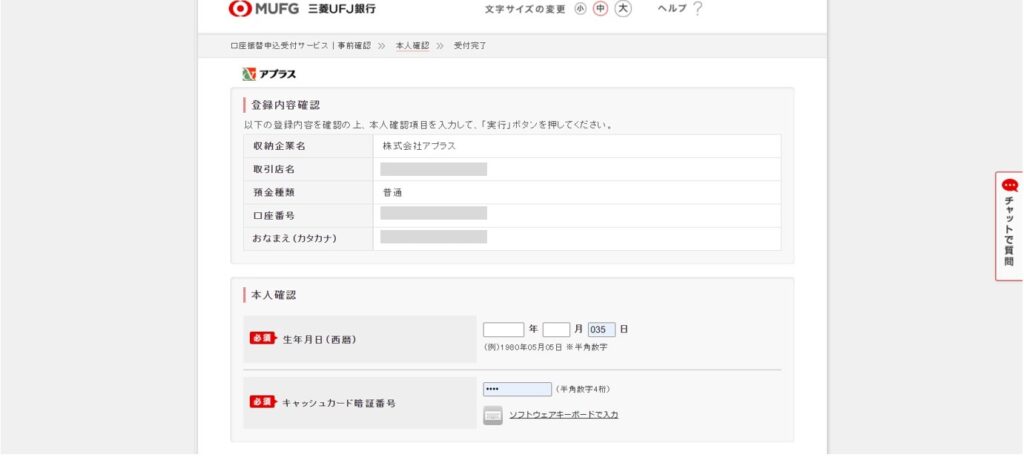The width and height of the screenshot is (1024, 466).
Task: Click the 登録内容確認 section heading
Action: pos(285,105)
